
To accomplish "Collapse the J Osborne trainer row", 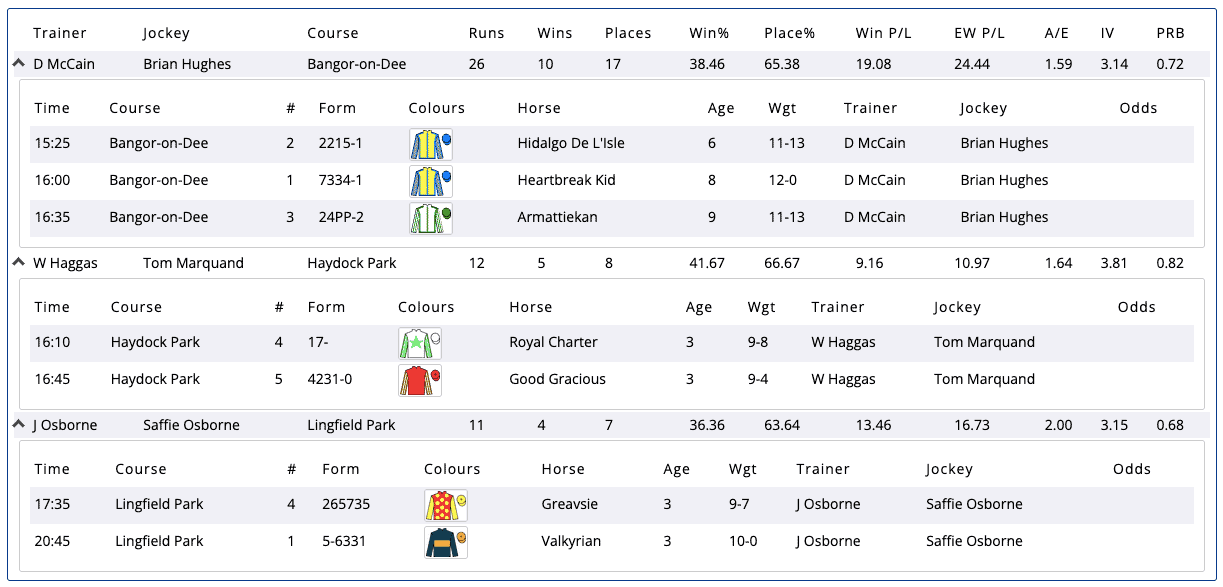I will (18, 424).
